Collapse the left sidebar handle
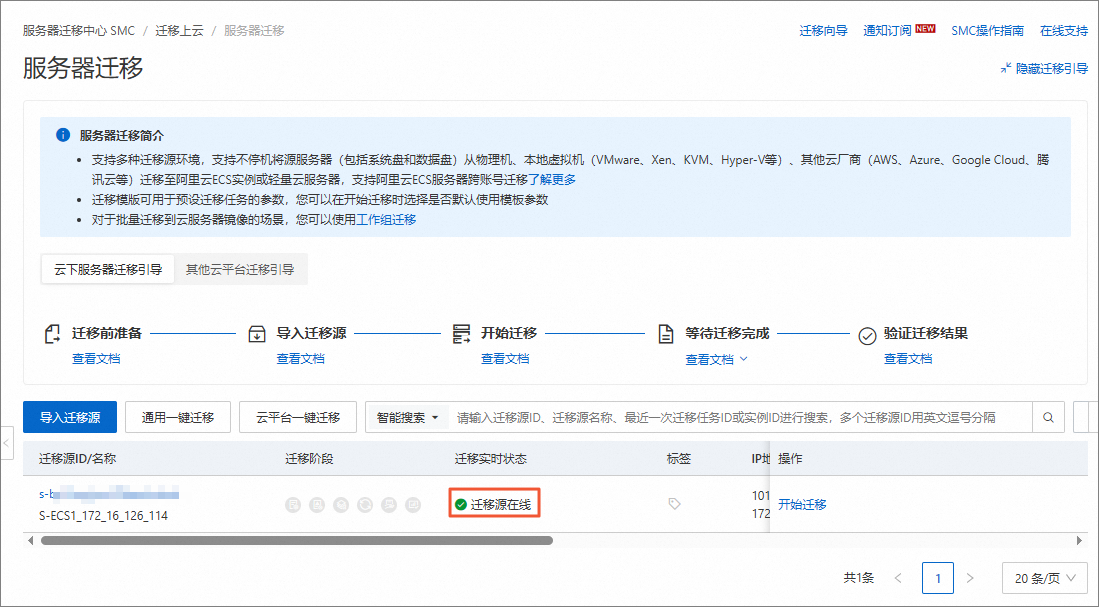The height and width of the screenshot is (607, 1099). 6,443
